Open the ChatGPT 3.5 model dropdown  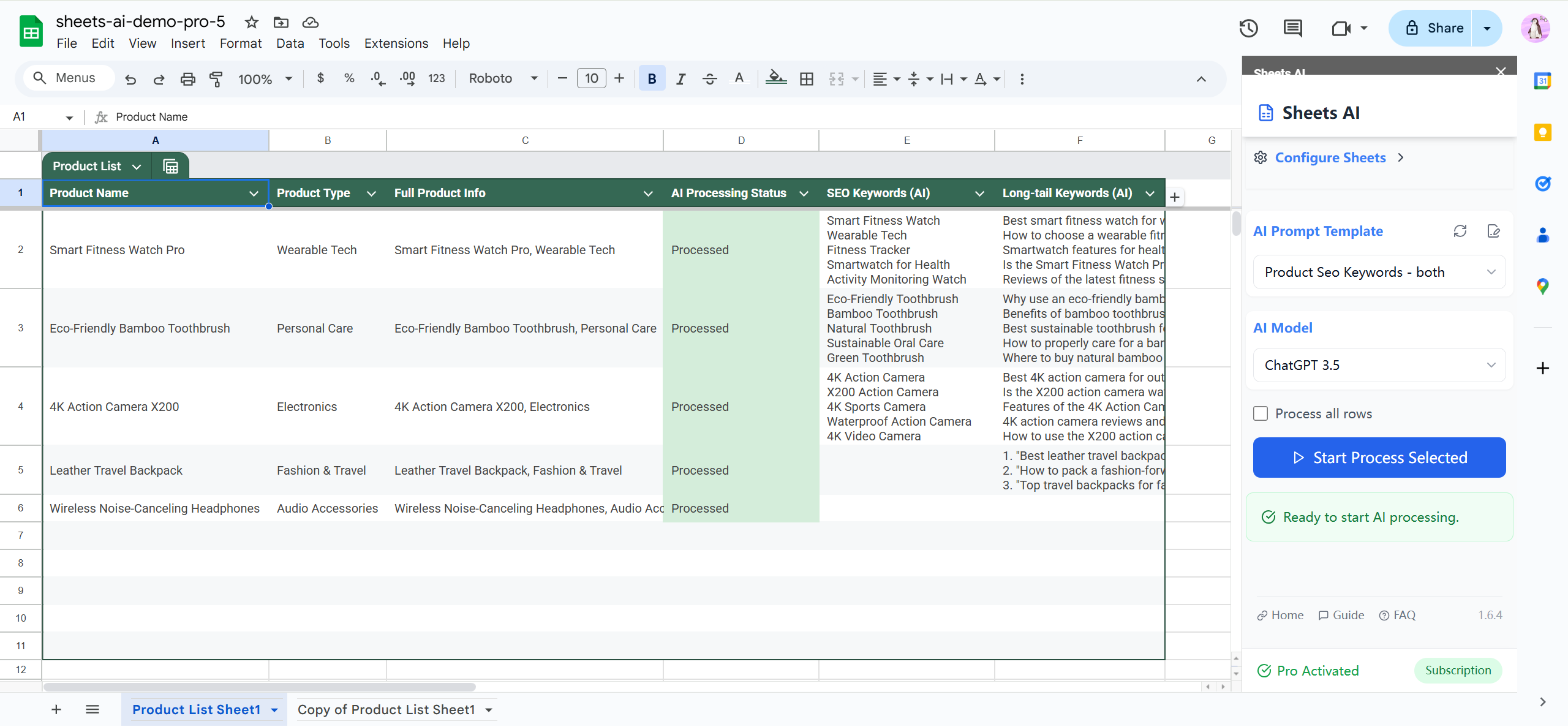click(1379, 365)
